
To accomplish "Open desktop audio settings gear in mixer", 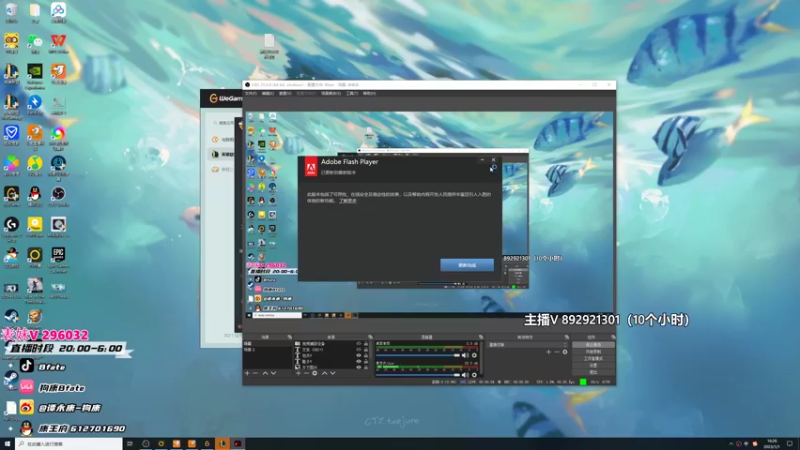I will [474, 356].
